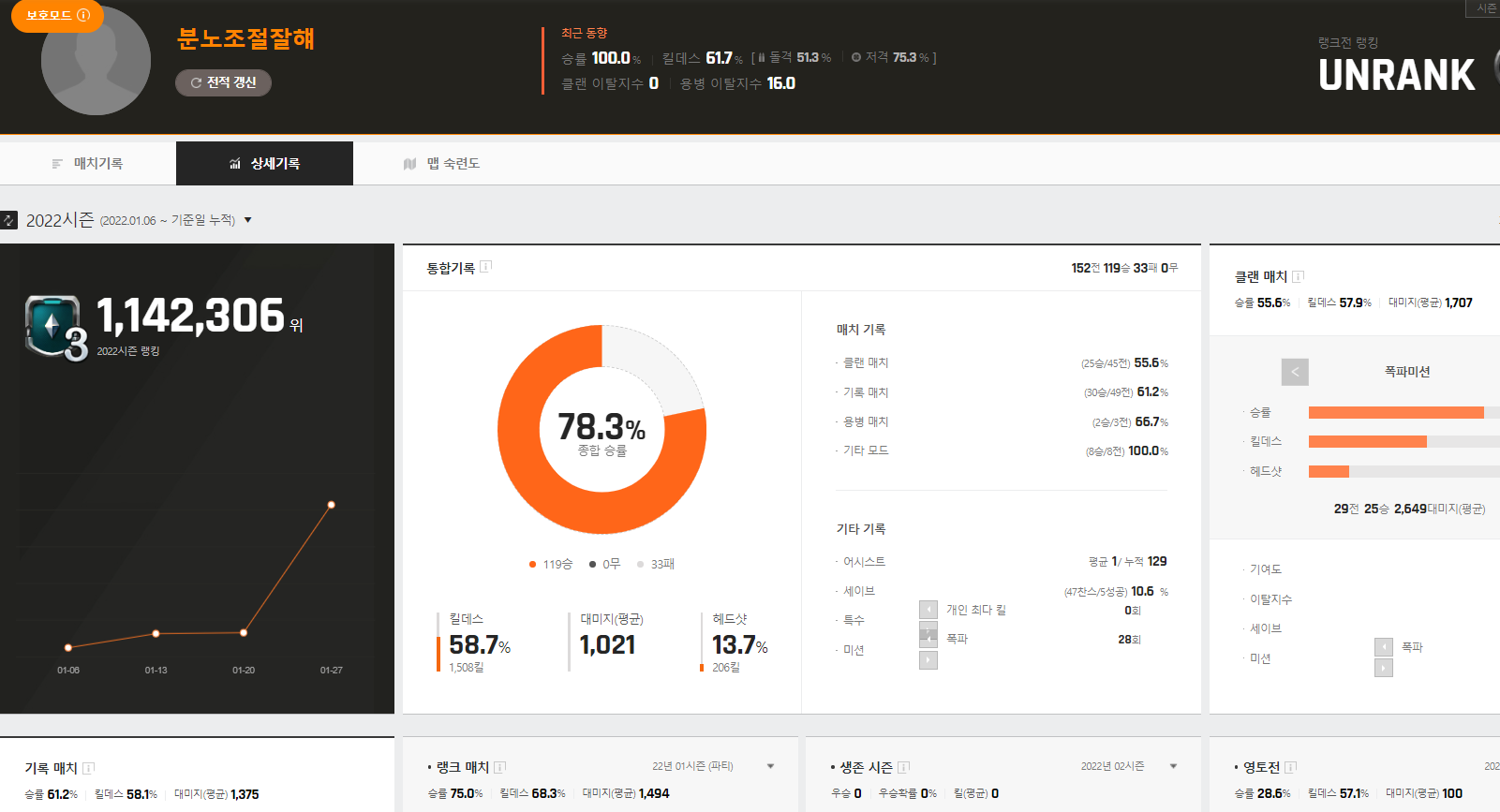1500x812 pixels.
Task: Expand the 2022시즌 season dropdown
Action: pos(248,220)
